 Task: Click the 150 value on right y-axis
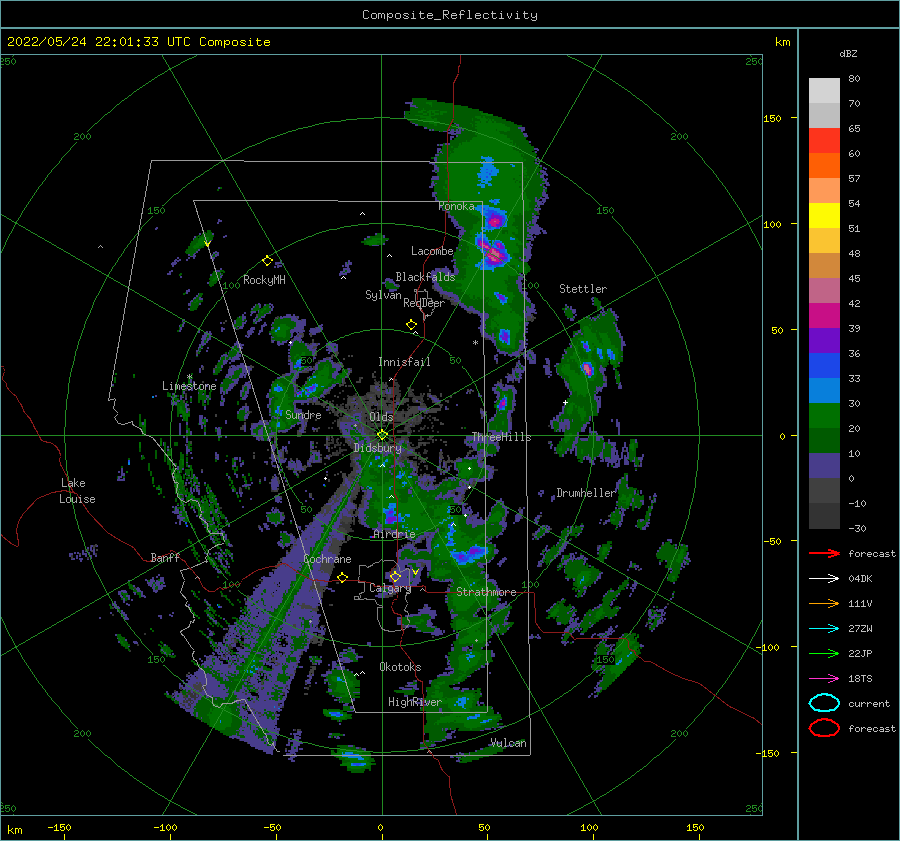[x=772, y=118]
